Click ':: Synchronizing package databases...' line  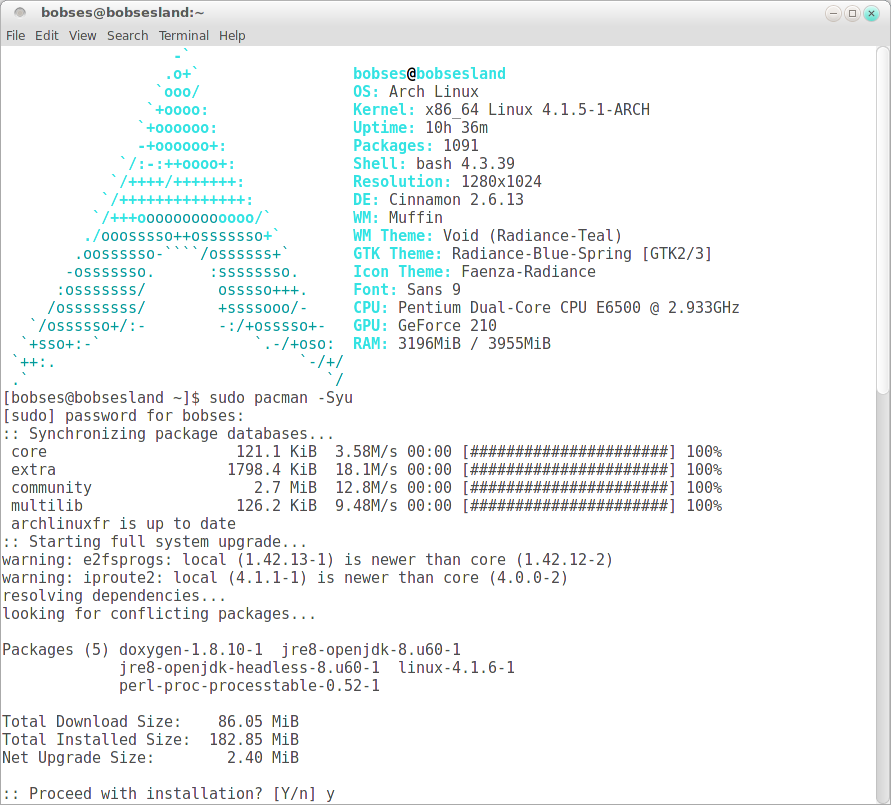168,434
